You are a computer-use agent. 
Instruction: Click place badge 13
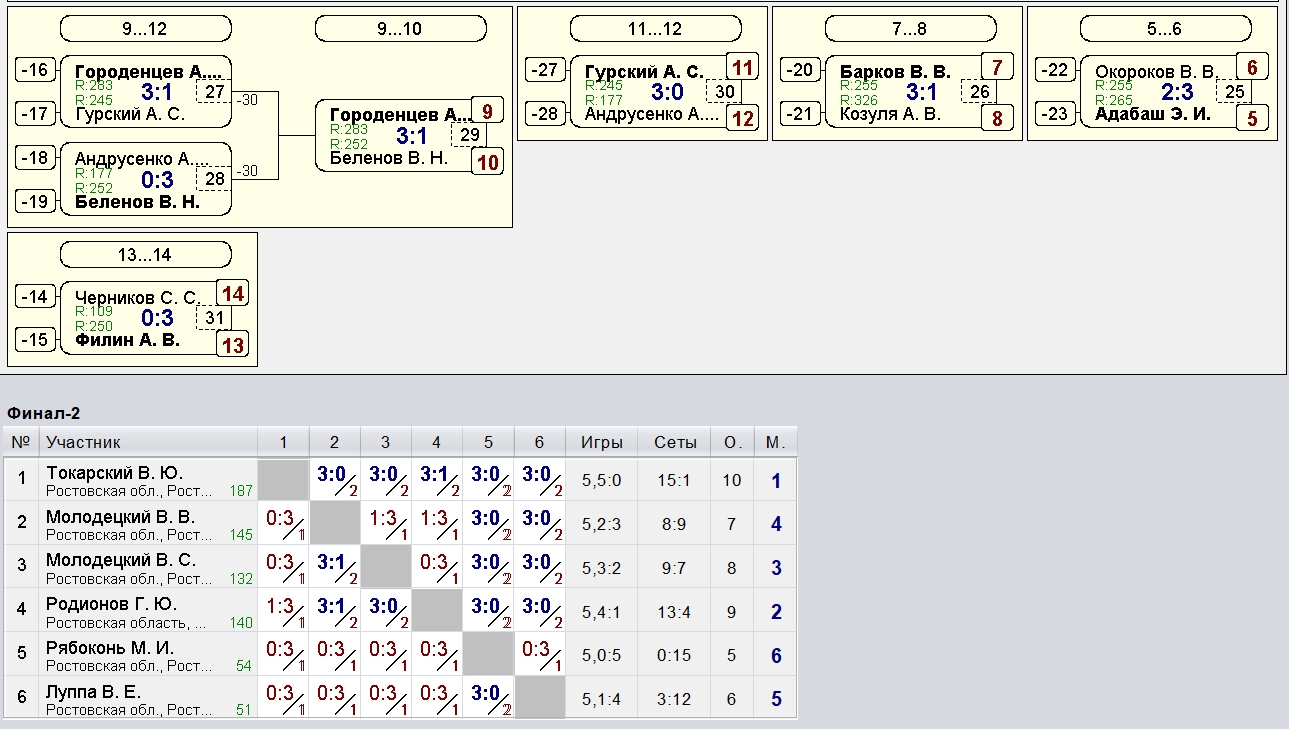tap(233, 345)
